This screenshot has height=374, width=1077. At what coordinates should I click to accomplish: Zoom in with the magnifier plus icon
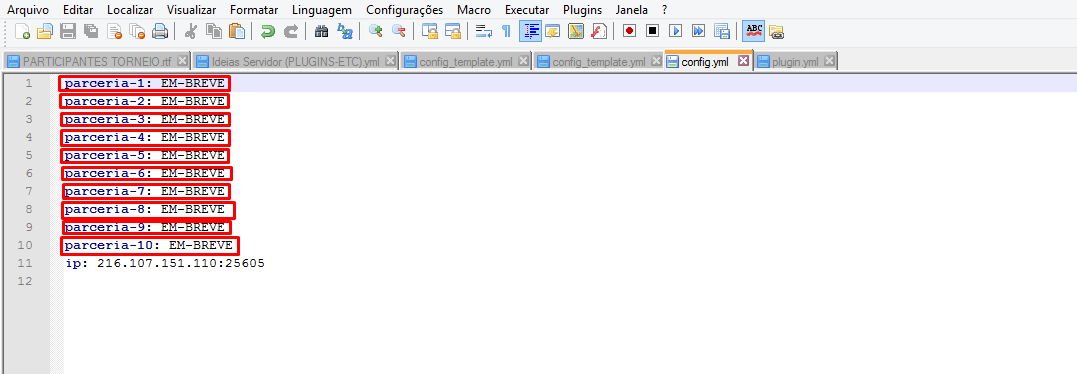click(375, 31)
